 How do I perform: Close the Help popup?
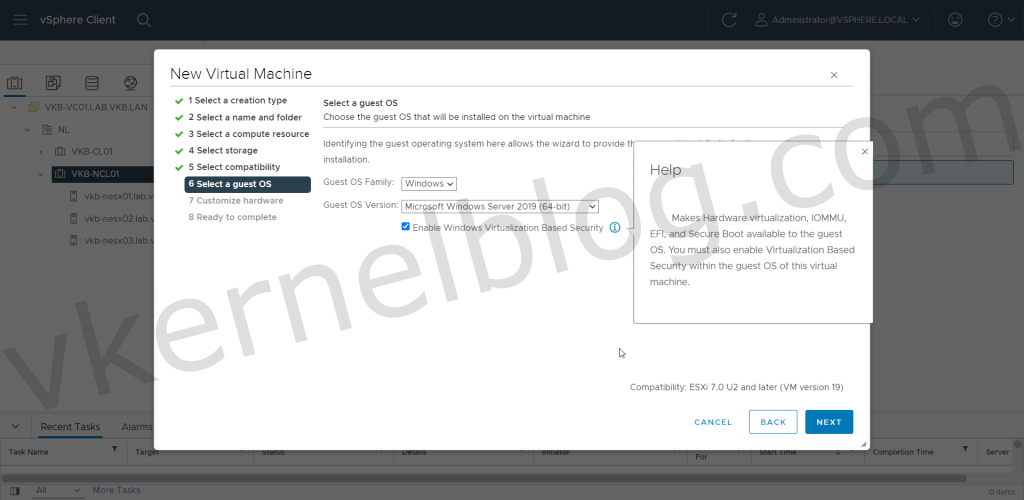tap(865, 151)
